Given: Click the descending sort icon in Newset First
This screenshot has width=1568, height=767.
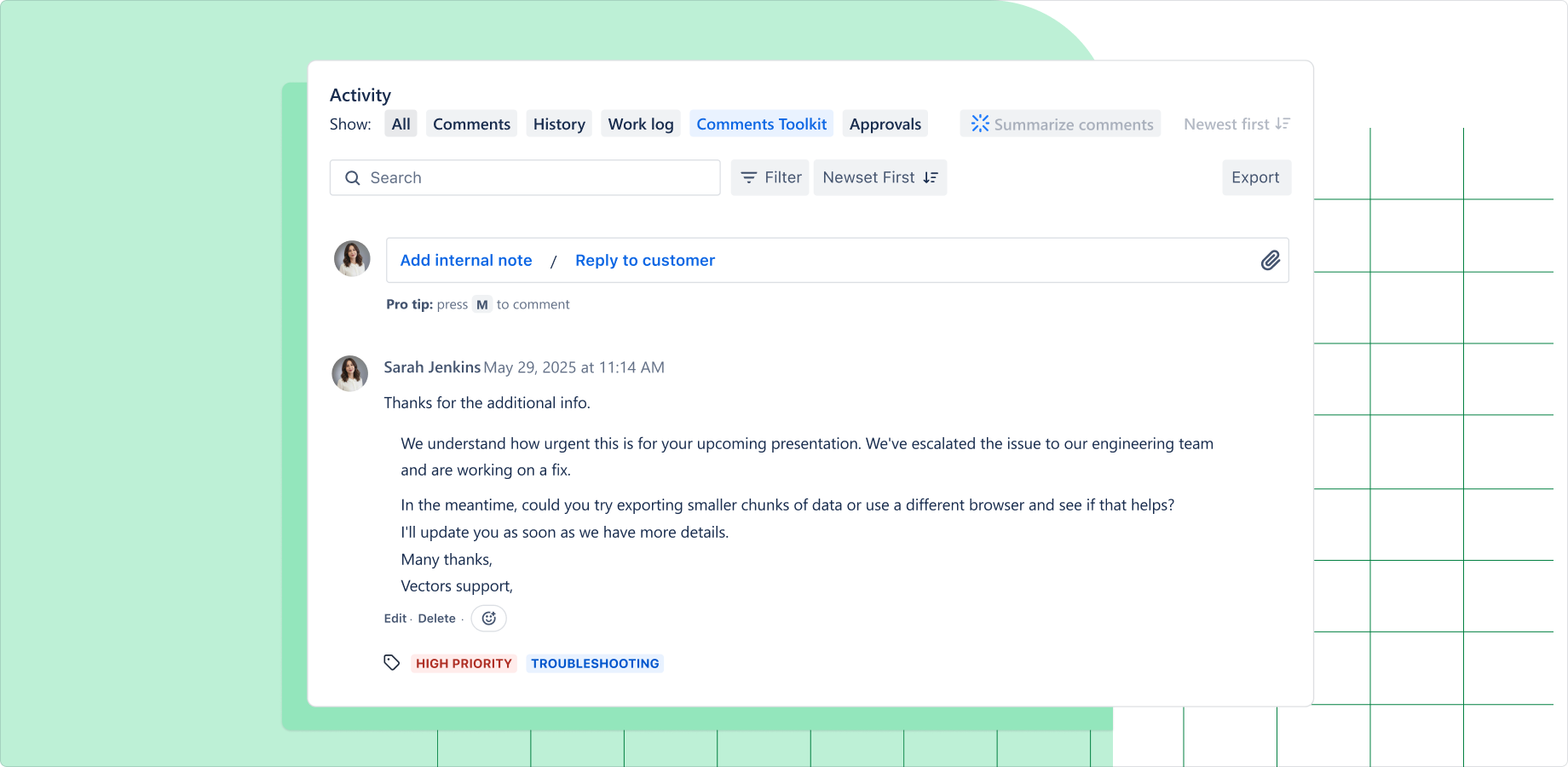Looking at the screenshot, I should [x=930, y=177].
